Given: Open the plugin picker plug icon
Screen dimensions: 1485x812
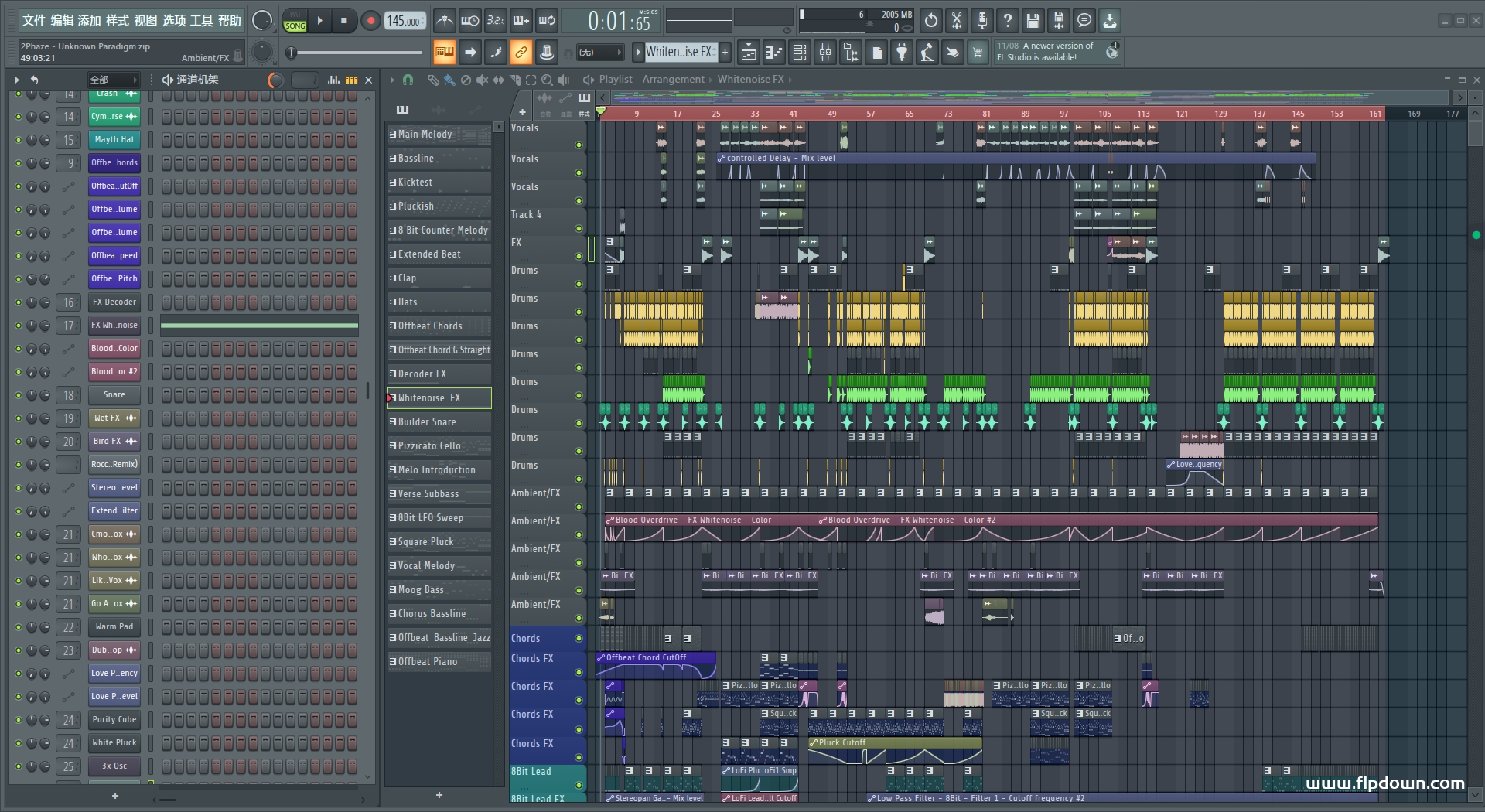Looking at the screenshot, I should [902, 53].
